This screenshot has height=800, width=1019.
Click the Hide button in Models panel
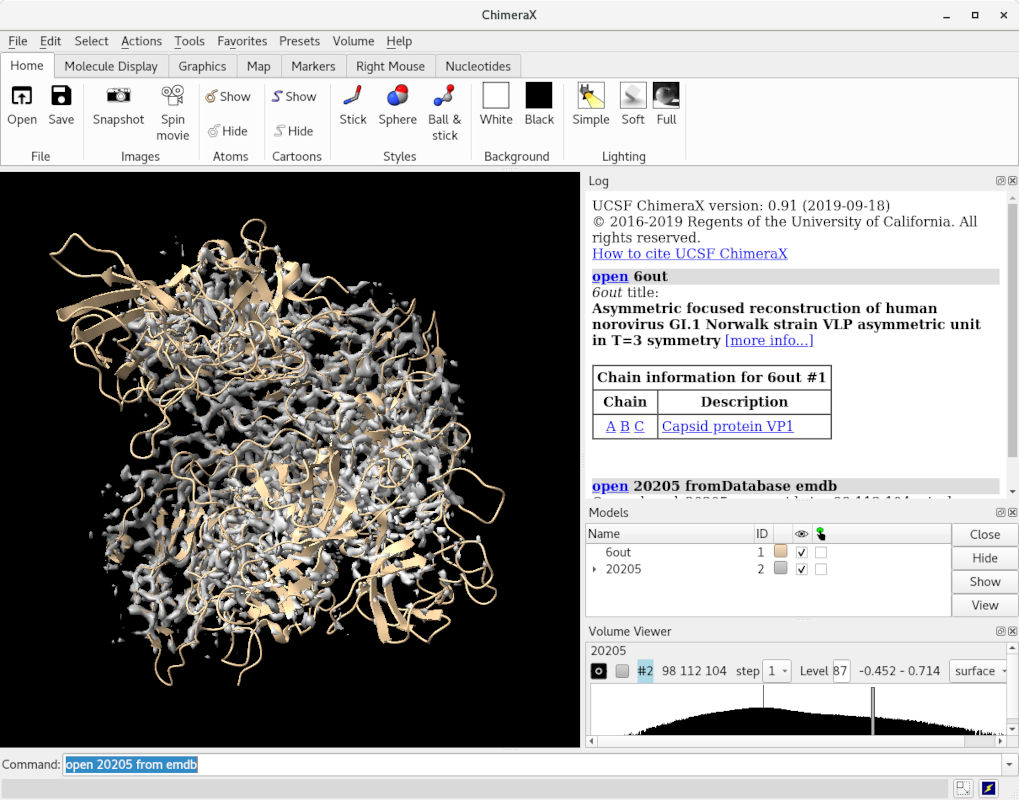985,558
